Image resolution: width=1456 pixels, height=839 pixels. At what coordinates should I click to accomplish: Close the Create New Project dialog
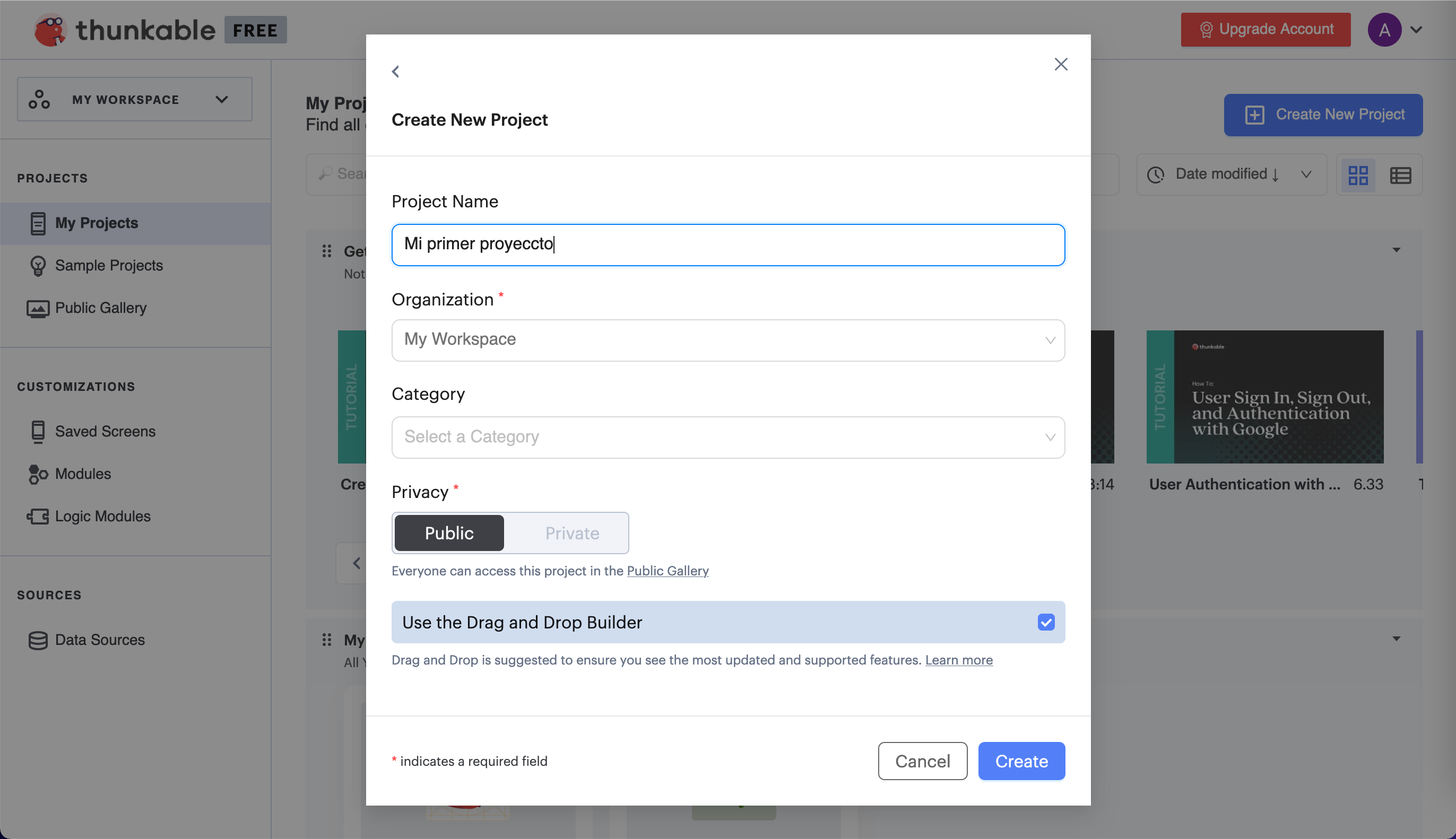click(1061, 64)
